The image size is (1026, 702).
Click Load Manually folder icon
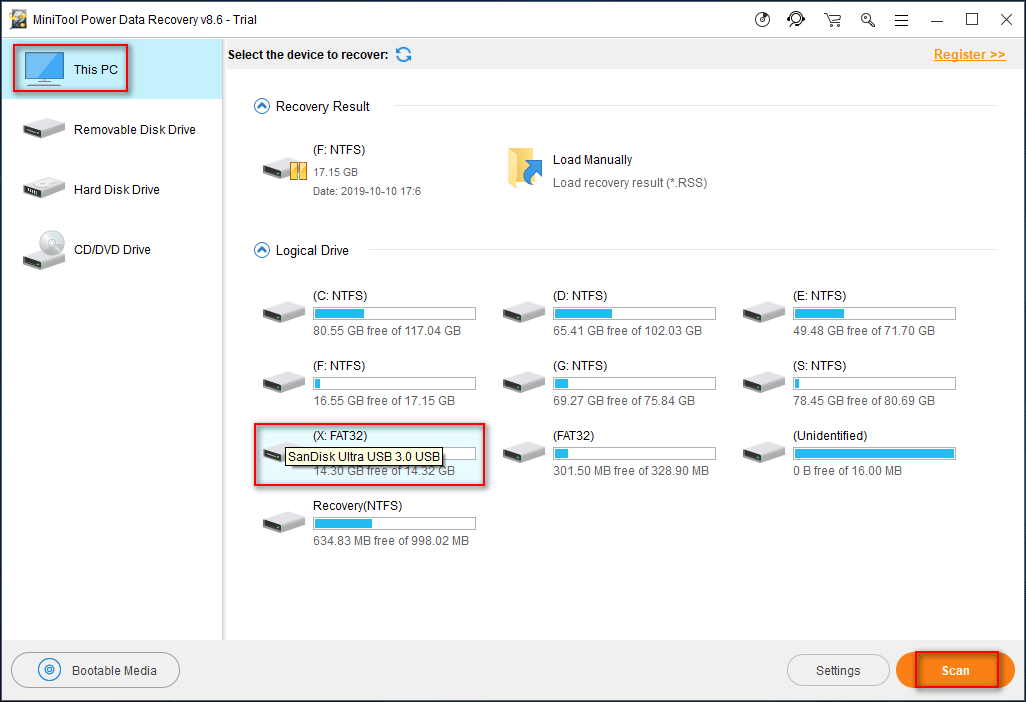coord(524,168)
